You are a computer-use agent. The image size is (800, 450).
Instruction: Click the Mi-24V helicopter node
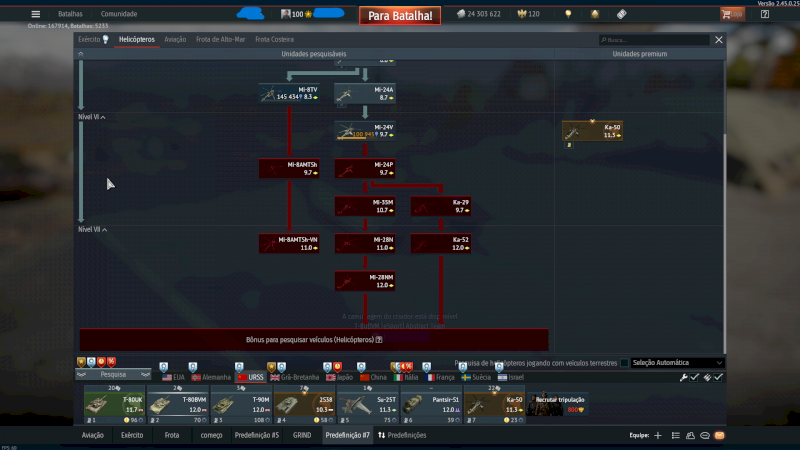(365, 131)
